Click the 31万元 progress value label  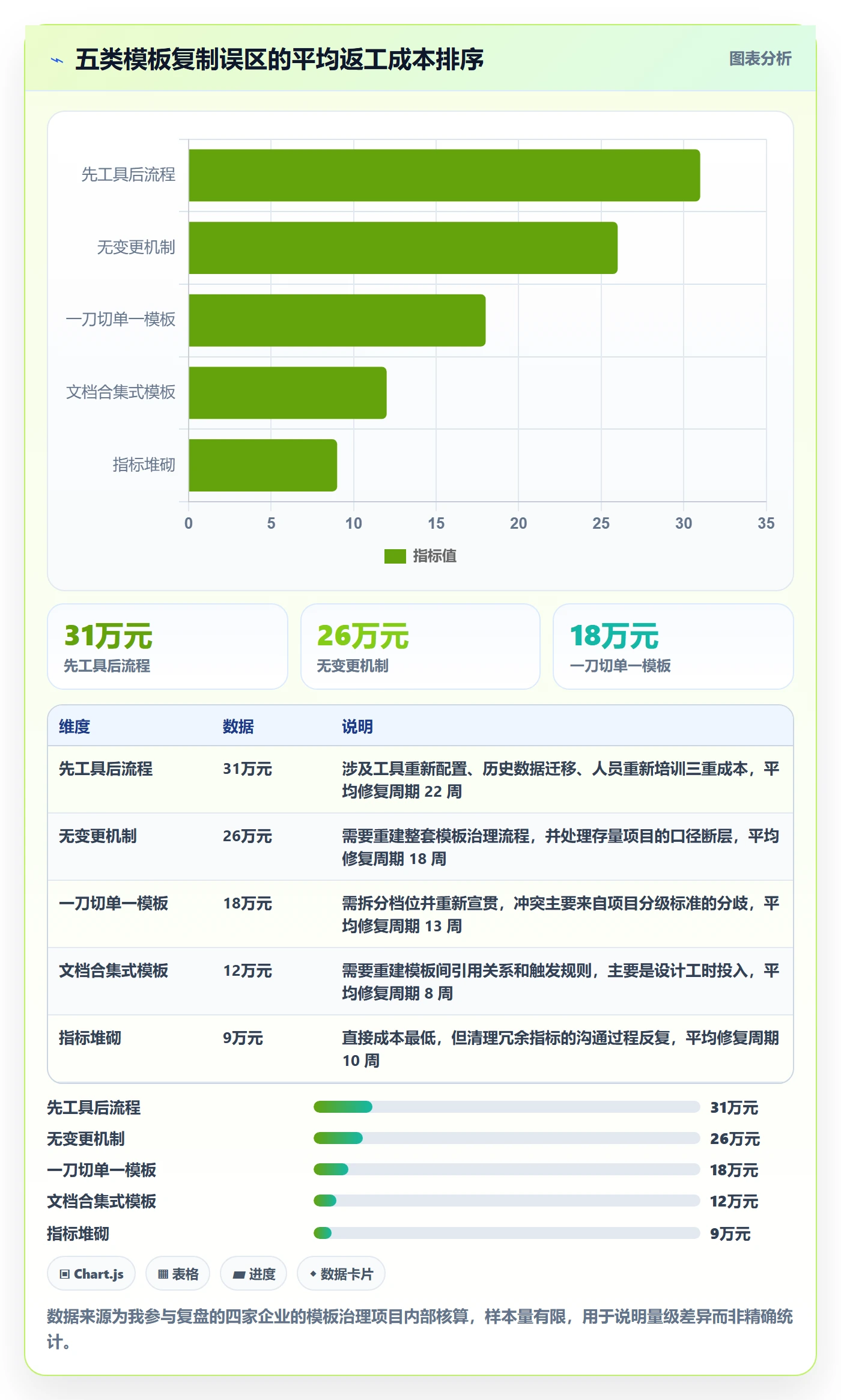tap(734, 1107)
